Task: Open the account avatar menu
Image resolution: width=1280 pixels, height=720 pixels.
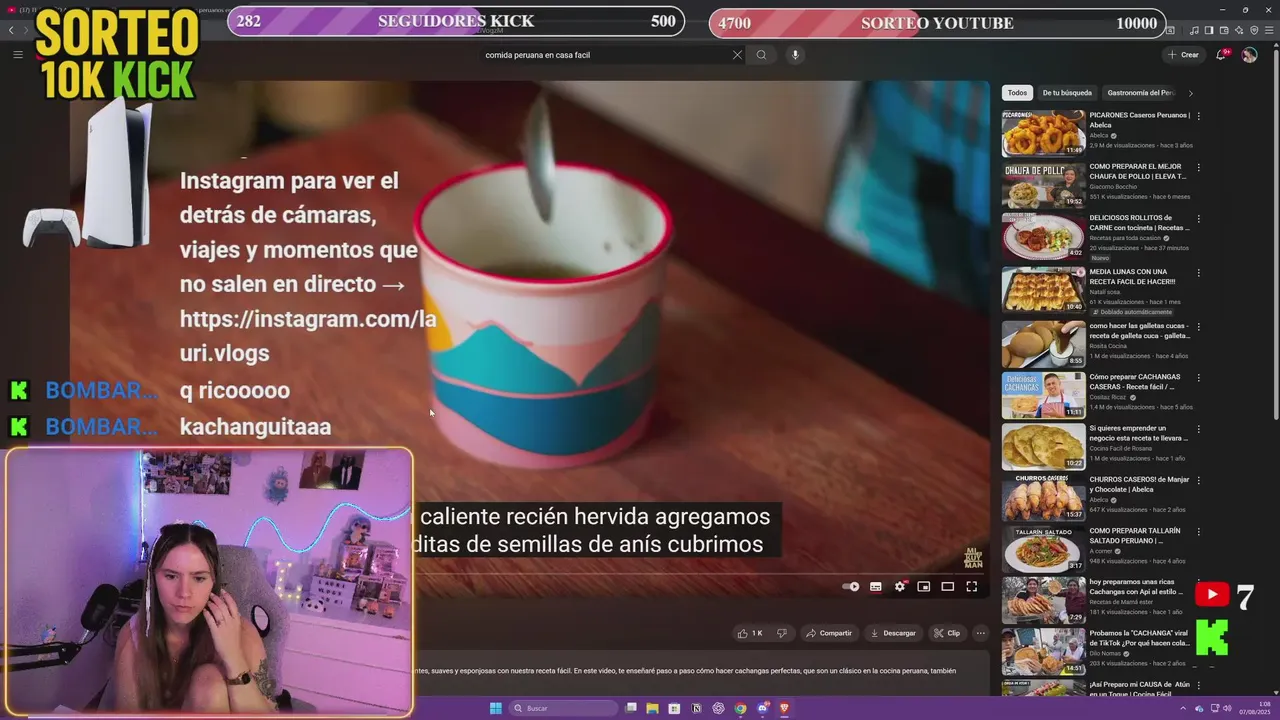Action: point(1249,55)
